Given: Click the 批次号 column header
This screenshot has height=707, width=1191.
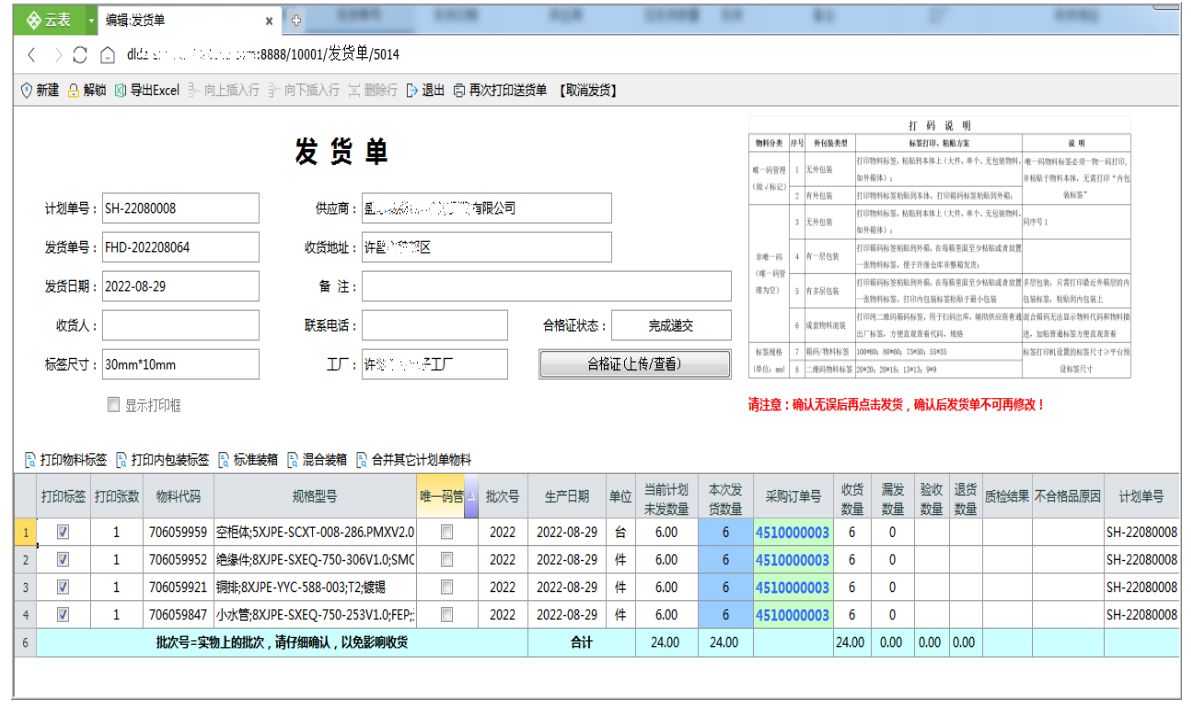Looking at the screenshot, I should click(503, 496).
